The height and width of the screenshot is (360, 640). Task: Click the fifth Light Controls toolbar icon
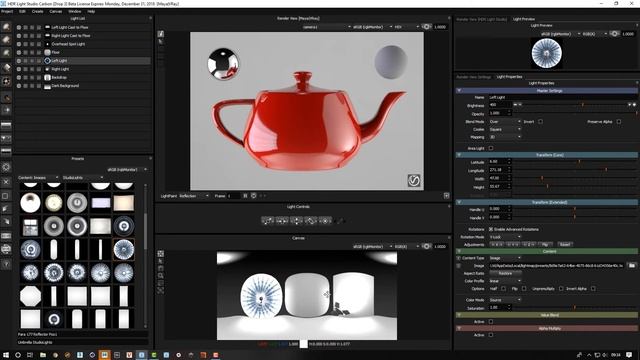point(325,220)
